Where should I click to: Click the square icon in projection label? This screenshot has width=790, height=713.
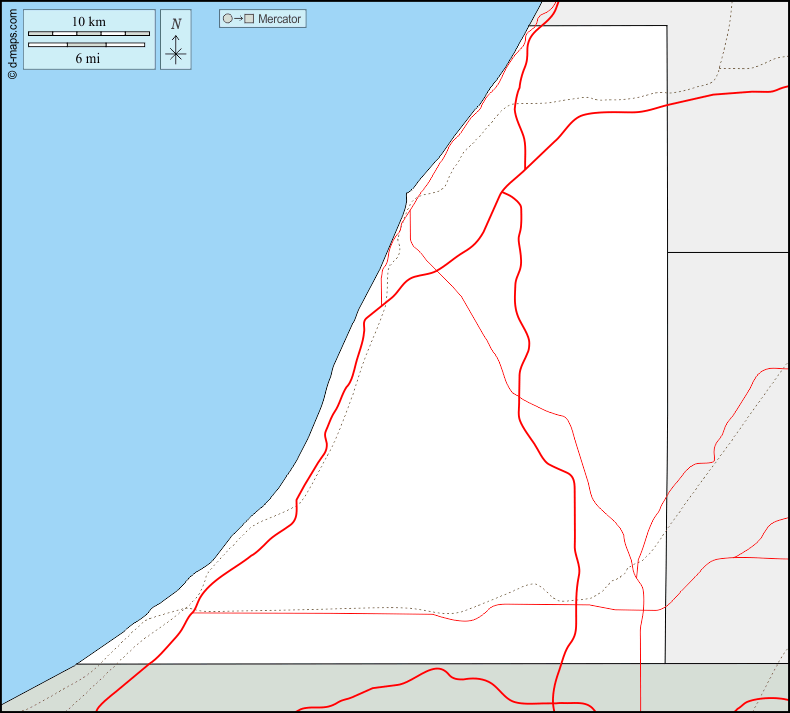249,19
